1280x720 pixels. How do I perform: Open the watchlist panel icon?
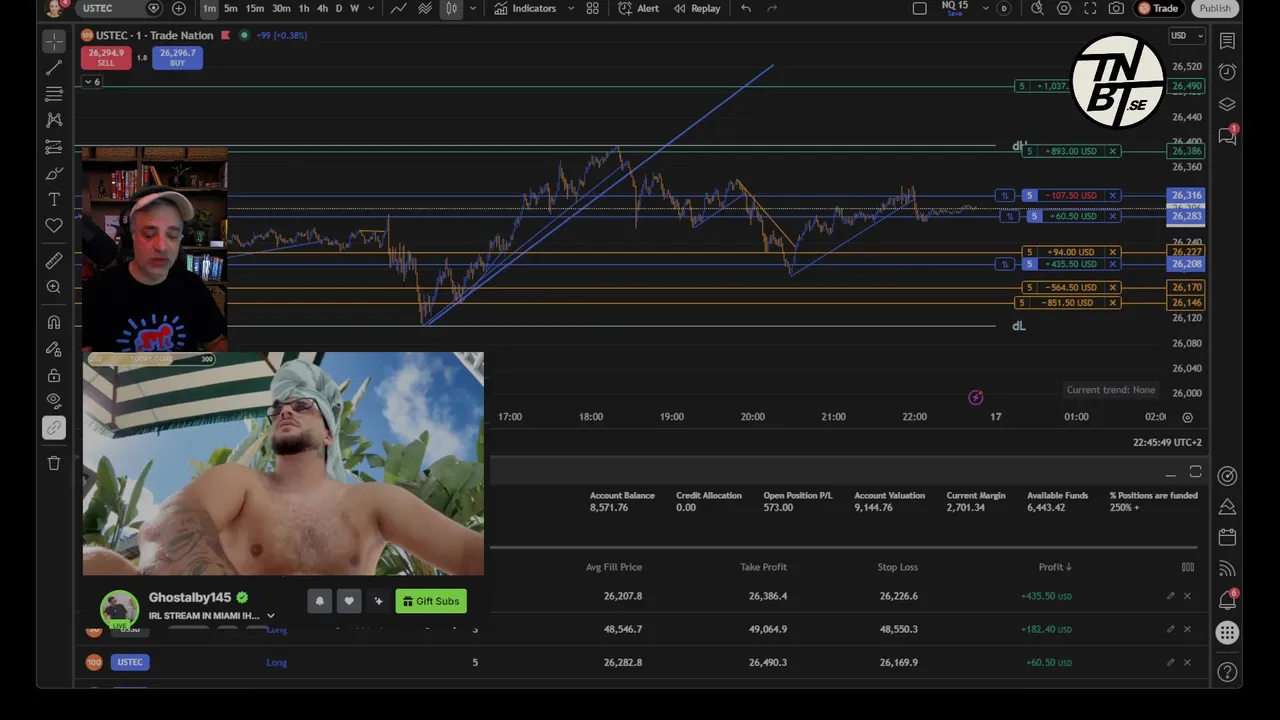[1227, 41]
